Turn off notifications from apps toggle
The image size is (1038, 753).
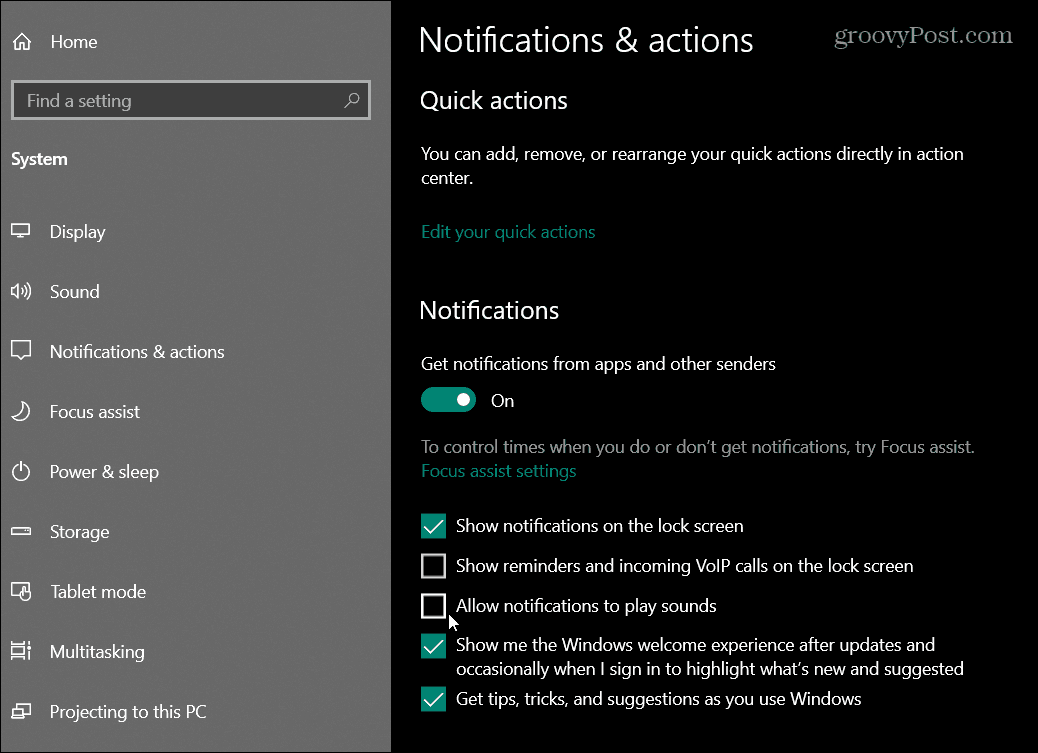click(448, 400)
